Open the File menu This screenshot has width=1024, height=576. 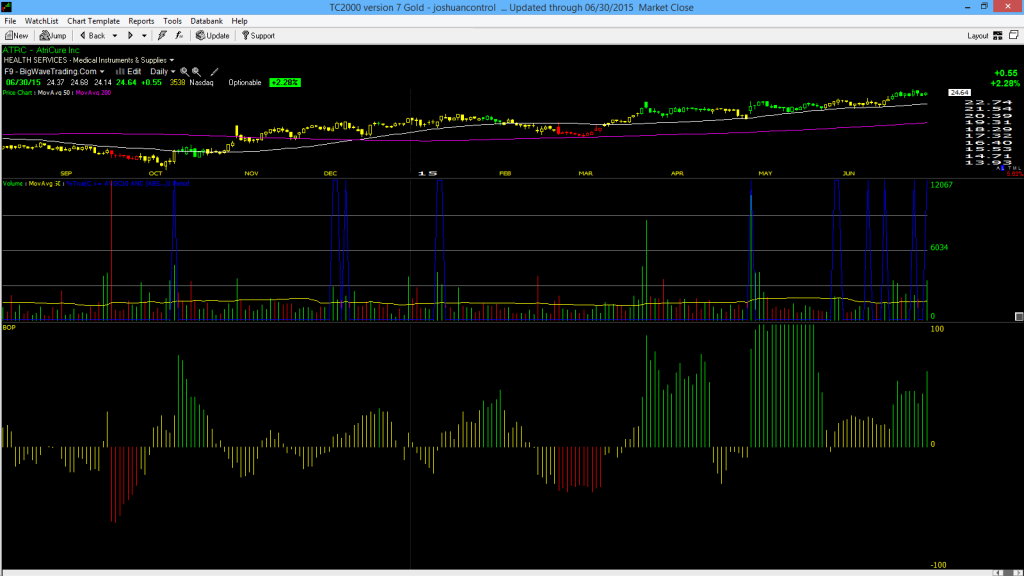coord(10,21)
